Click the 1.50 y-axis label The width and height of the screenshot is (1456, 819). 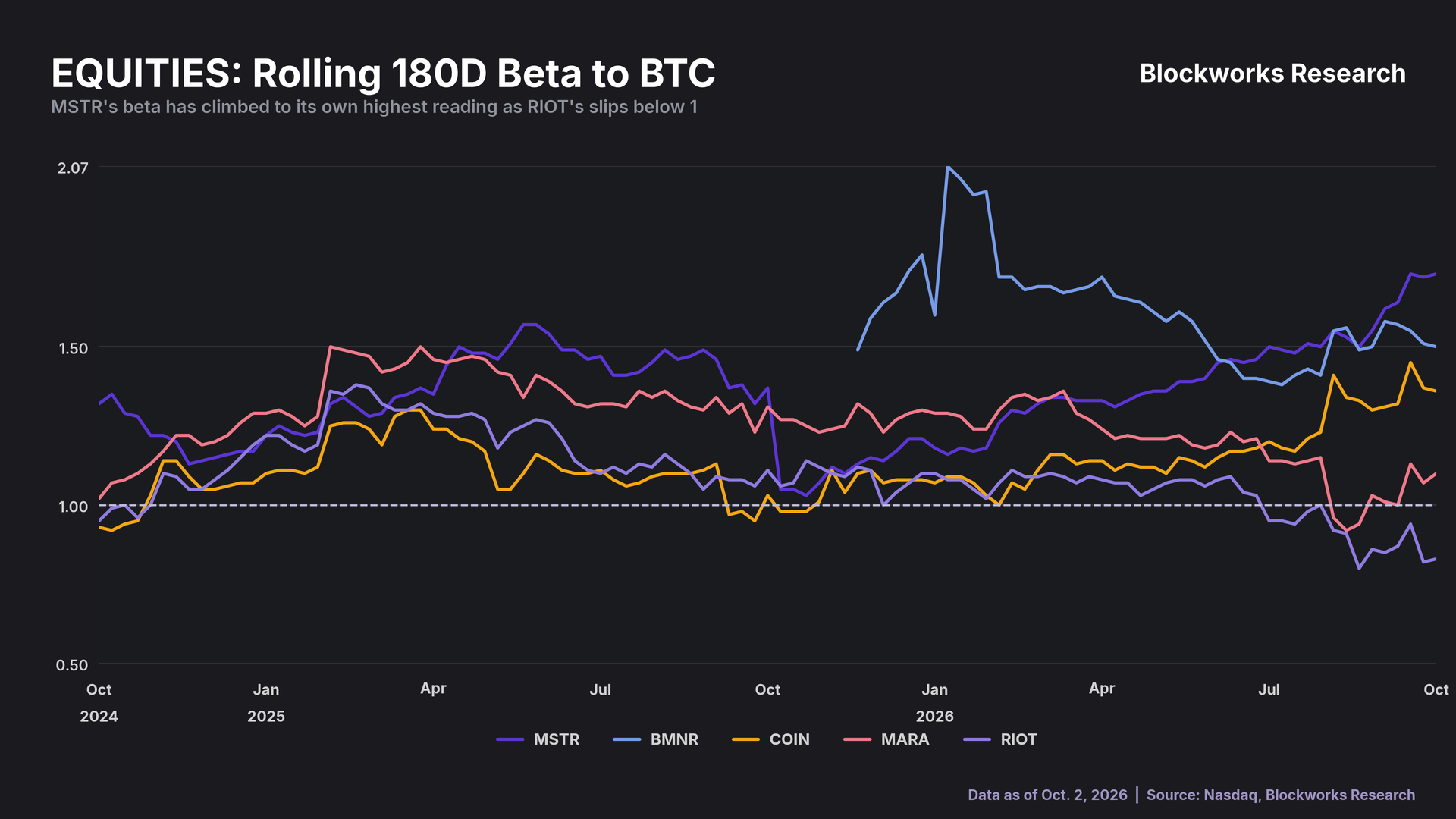[x=73, y=348]
